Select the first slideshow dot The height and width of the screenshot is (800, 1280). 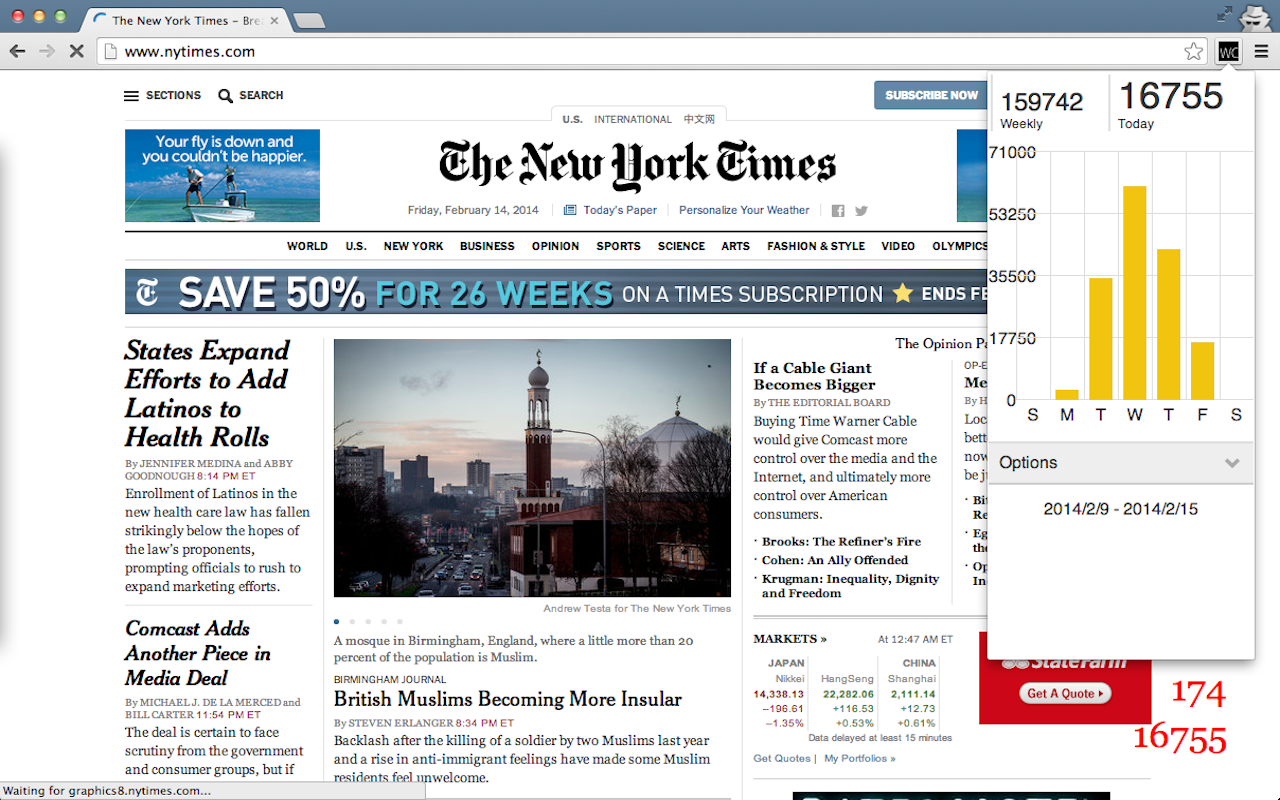coord(336,621)
